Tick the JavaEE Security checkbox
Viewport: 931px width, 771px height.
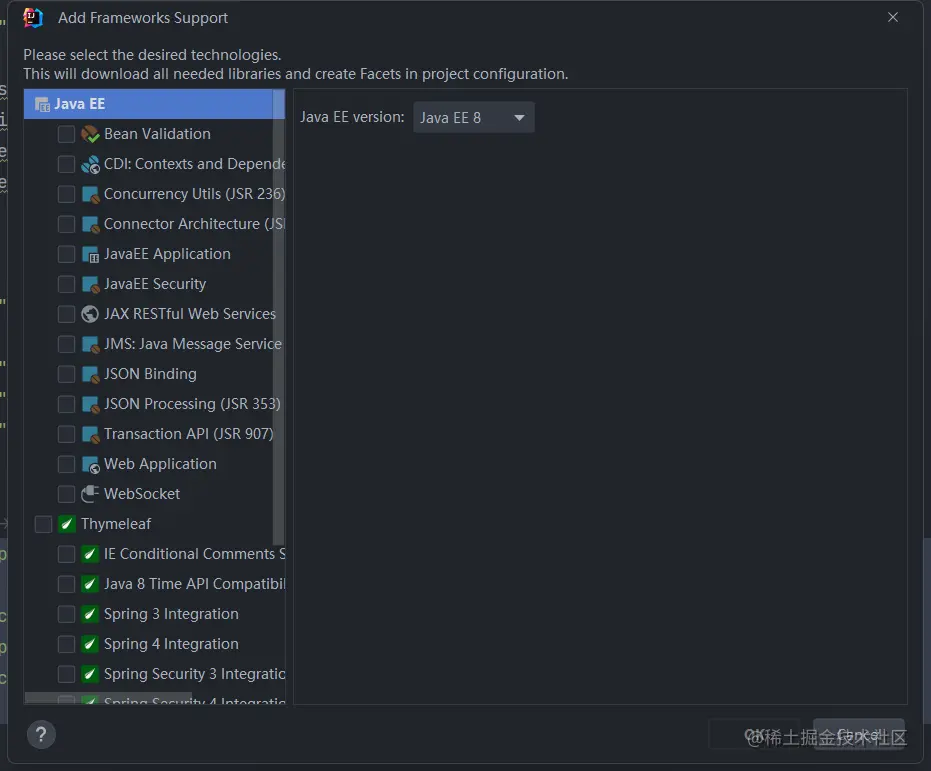click(66, 284)
